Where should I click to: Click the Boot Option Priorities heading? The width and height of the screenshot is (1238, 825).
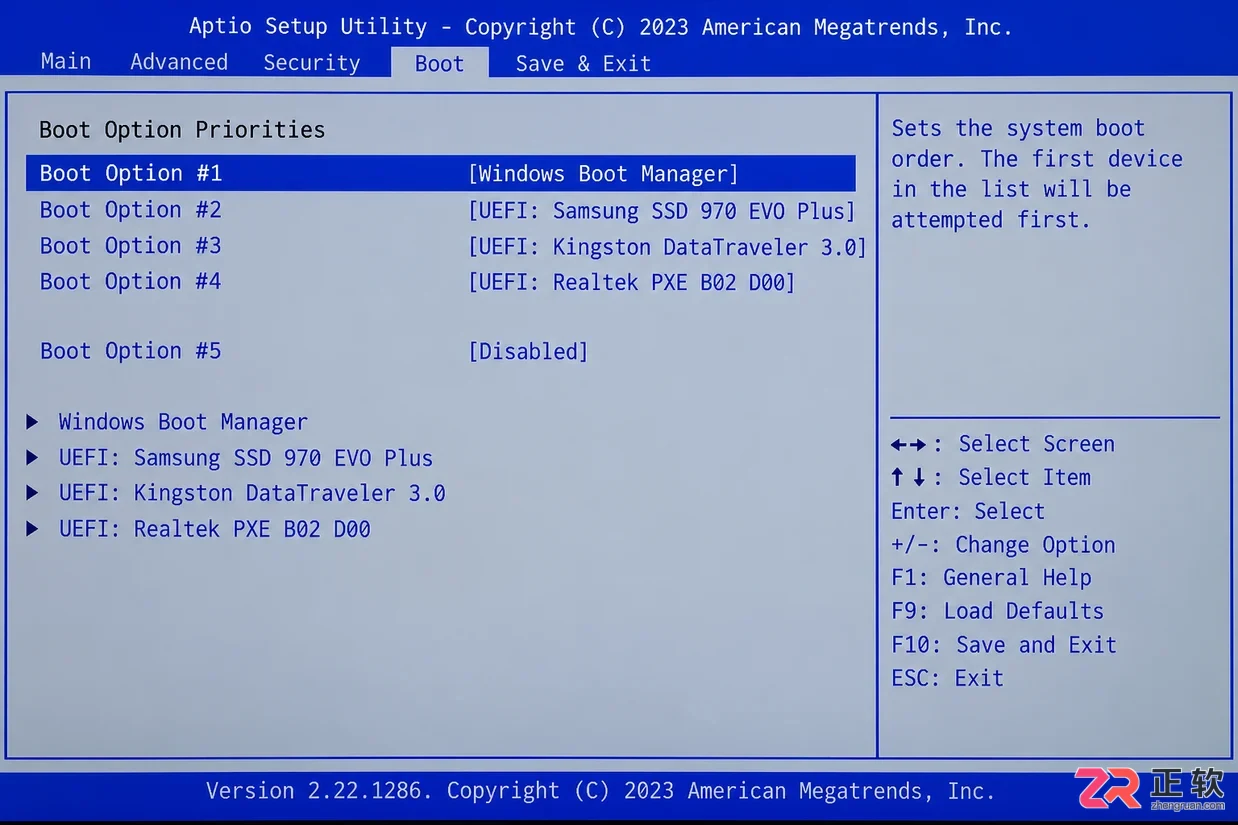click(x=182, y=130)
